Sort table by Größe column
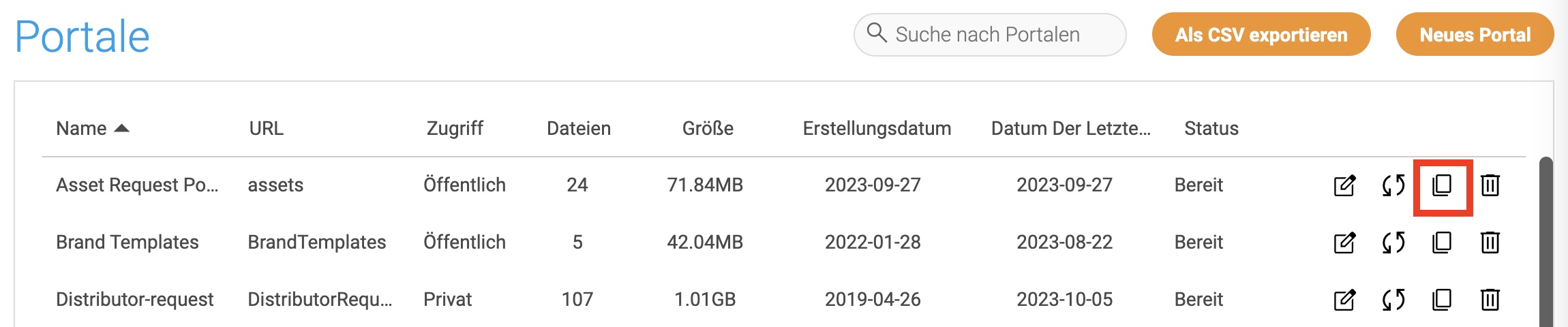 click(x=708, y=129)
